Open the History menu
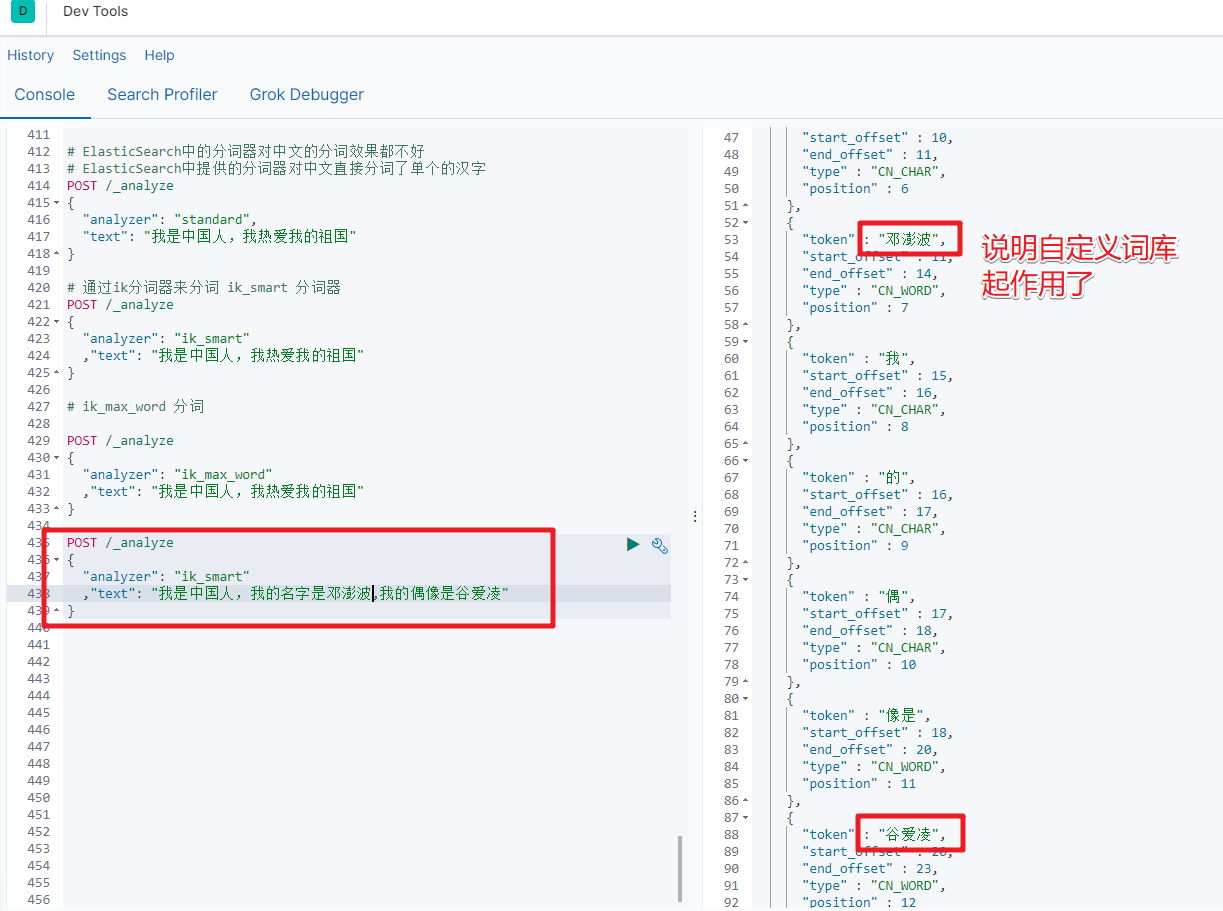1223x911 pixels. (x=31, y=55)
